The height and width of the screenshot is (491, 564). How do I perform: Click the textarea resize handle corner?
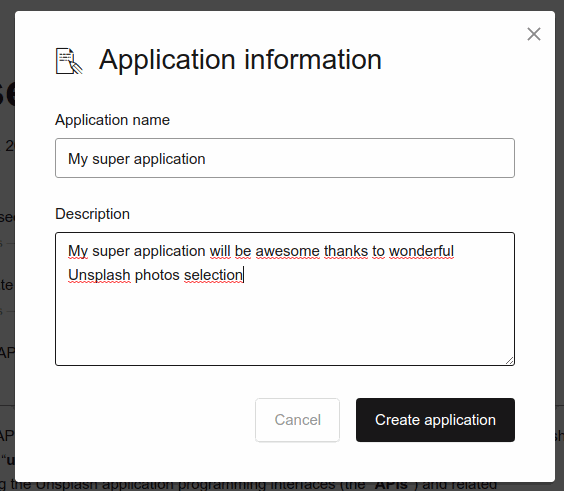509,360
